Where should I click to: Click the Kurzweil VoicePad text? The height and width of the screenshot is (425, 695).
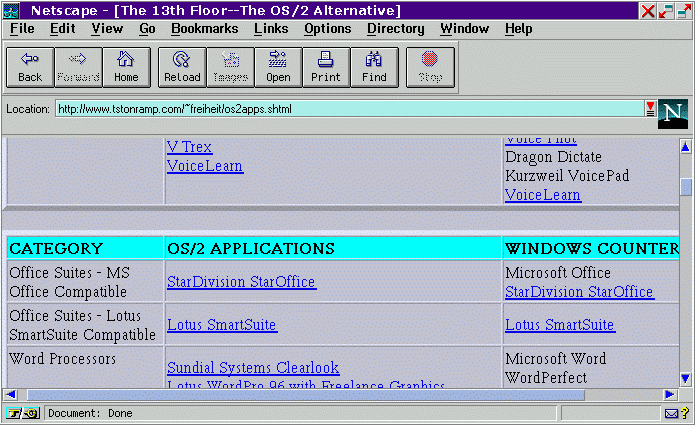567,176
